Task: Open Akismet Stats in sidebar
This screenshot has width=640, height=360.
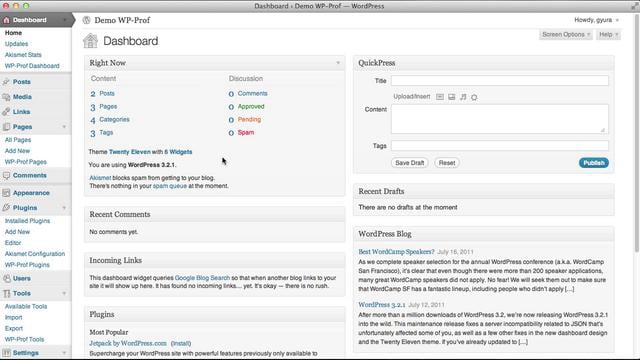Action: pyautogui.click(x=23, y=55)
